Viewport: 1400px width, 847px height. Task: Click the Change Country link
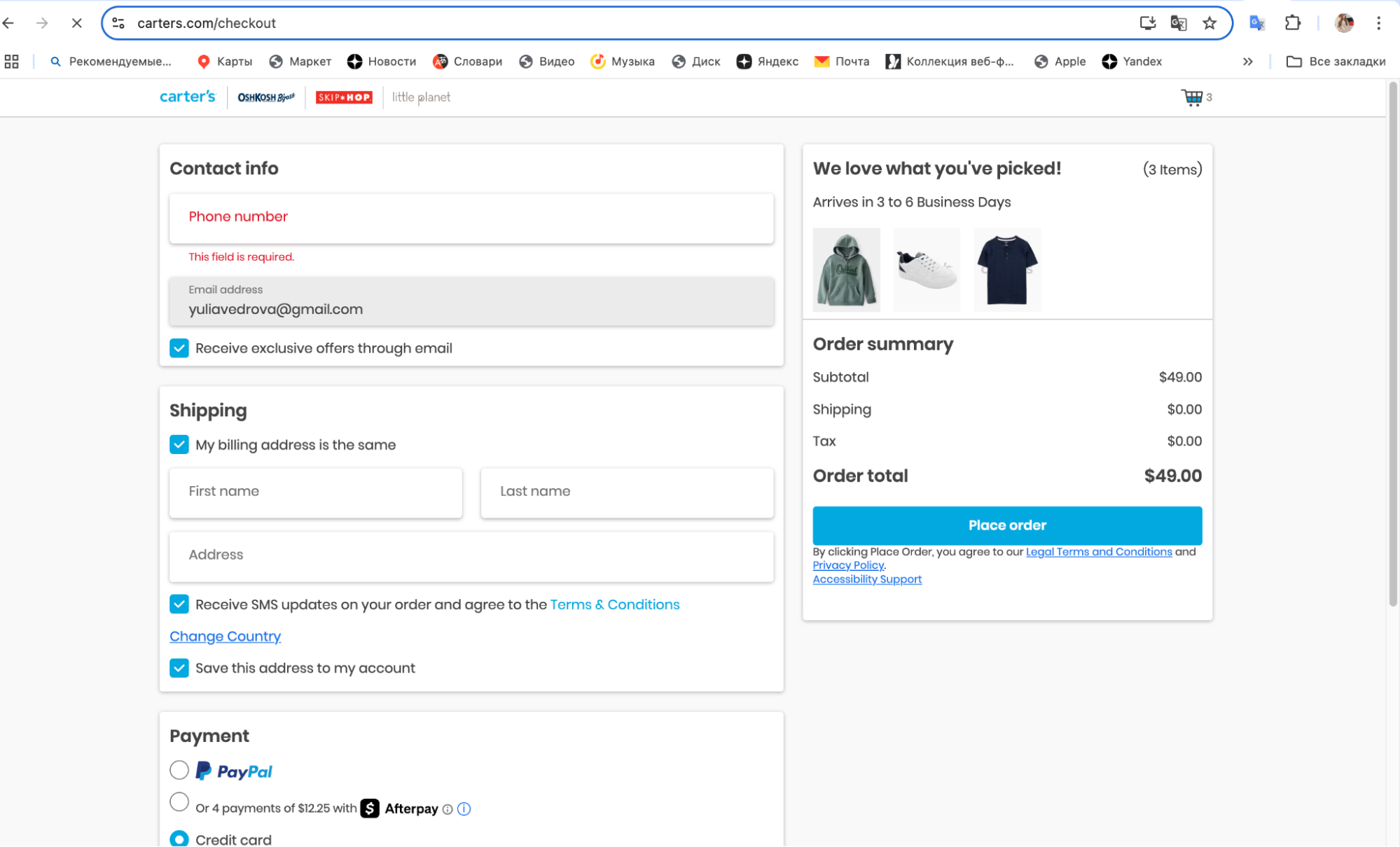225,636
